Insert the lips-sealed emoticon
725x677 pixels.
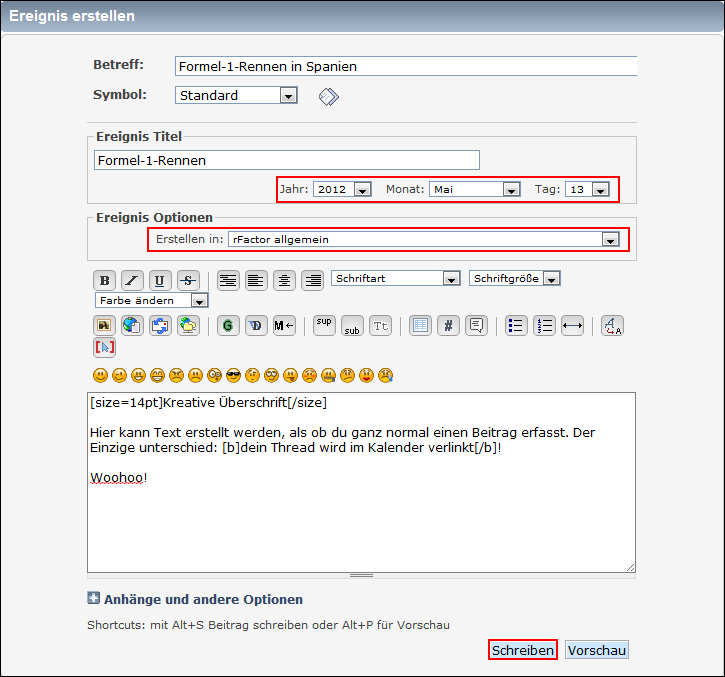click(x=328, y=375)
